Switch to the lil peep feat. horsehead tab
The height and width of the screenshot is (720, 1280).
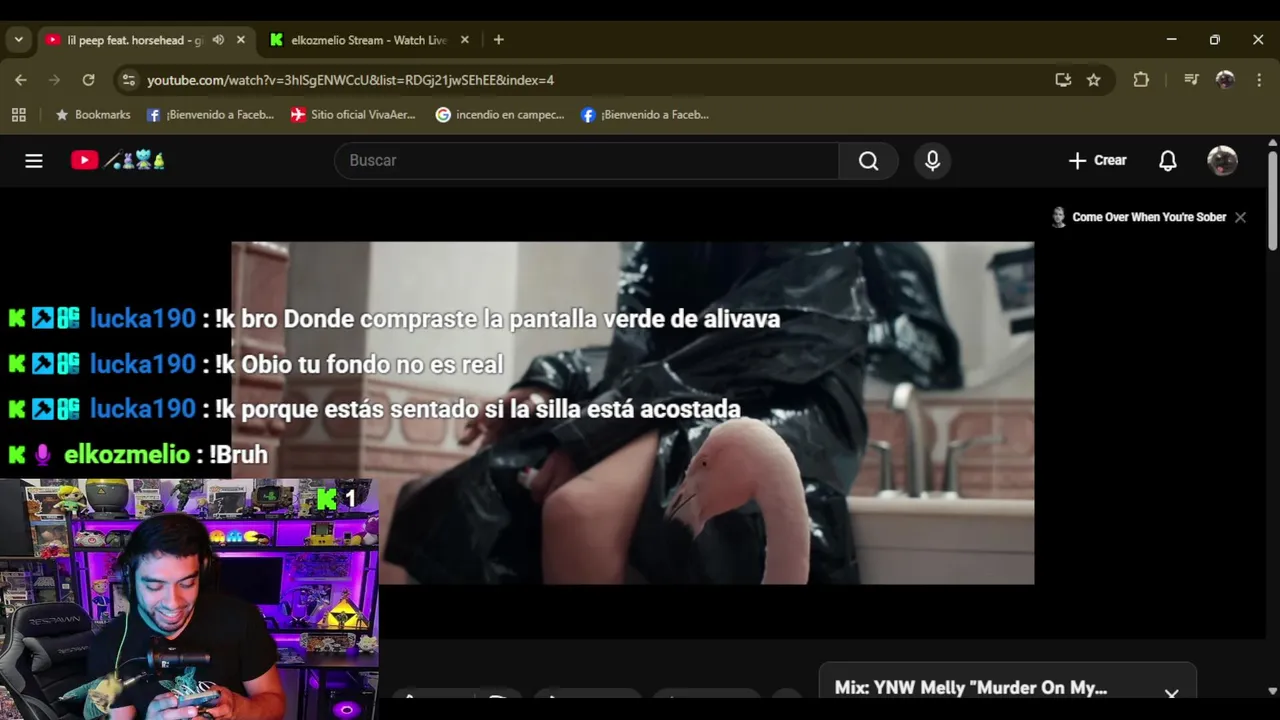(x=134, y=40)
